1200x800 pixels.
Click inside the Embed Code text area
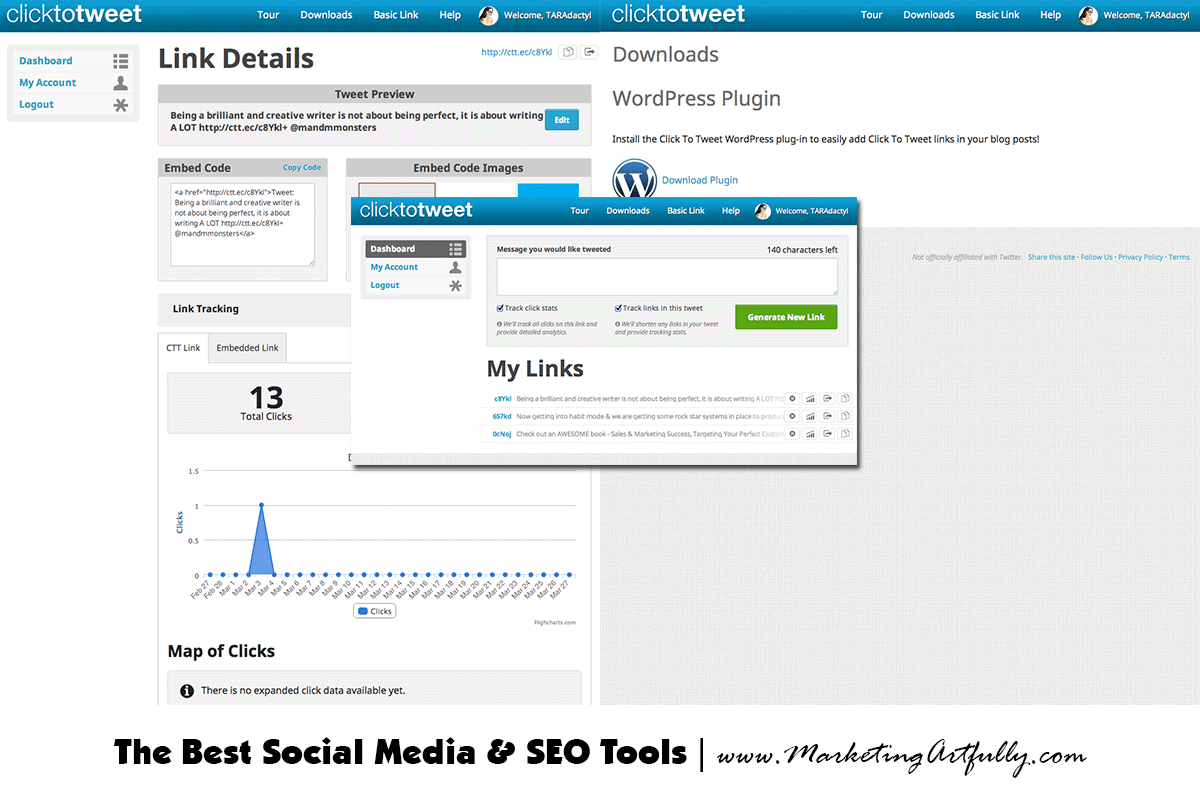(243, 224)
